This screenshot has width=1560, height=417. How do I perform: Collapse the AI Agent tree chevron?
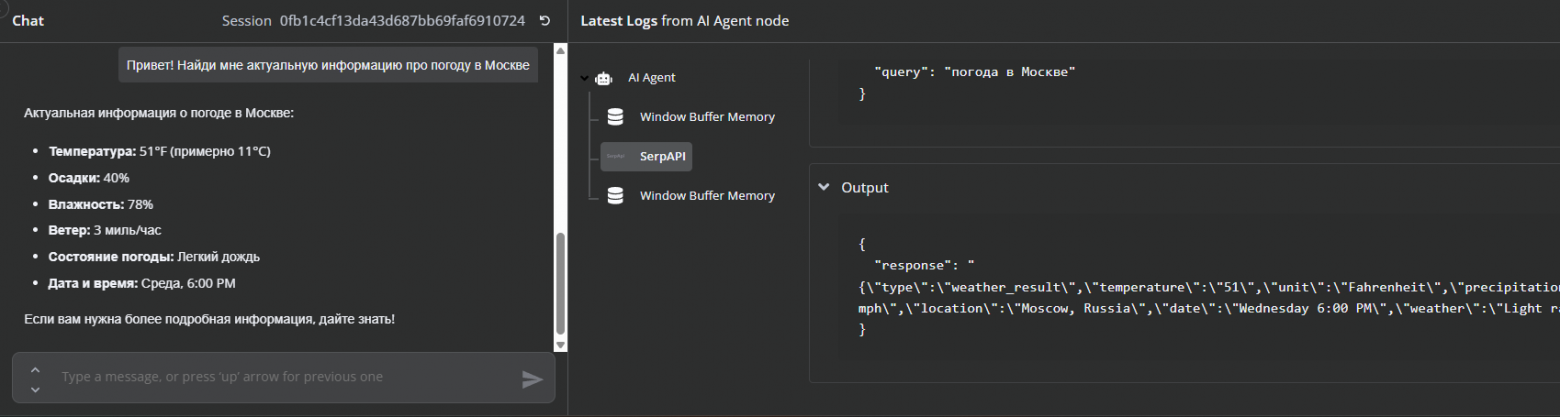click(x=584, y=78)
